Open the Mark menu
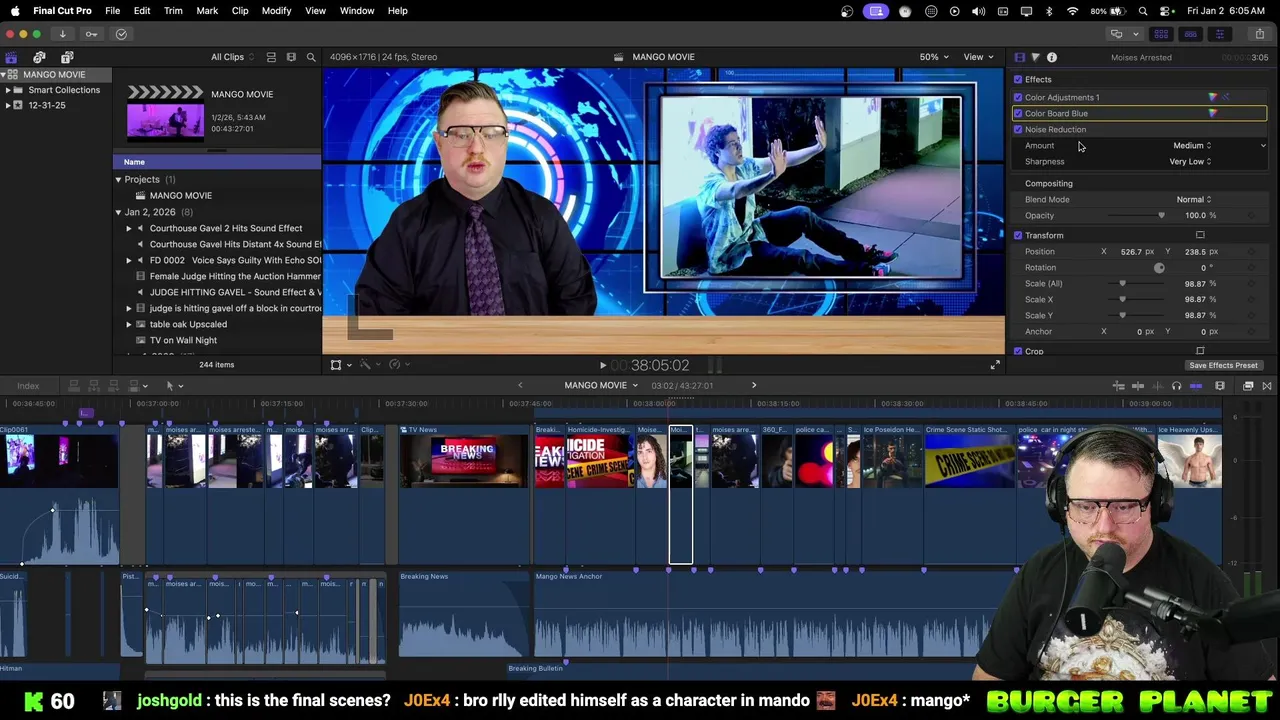Image resolution: width=1280 pixels, height=720 pixels. point(207,11)
